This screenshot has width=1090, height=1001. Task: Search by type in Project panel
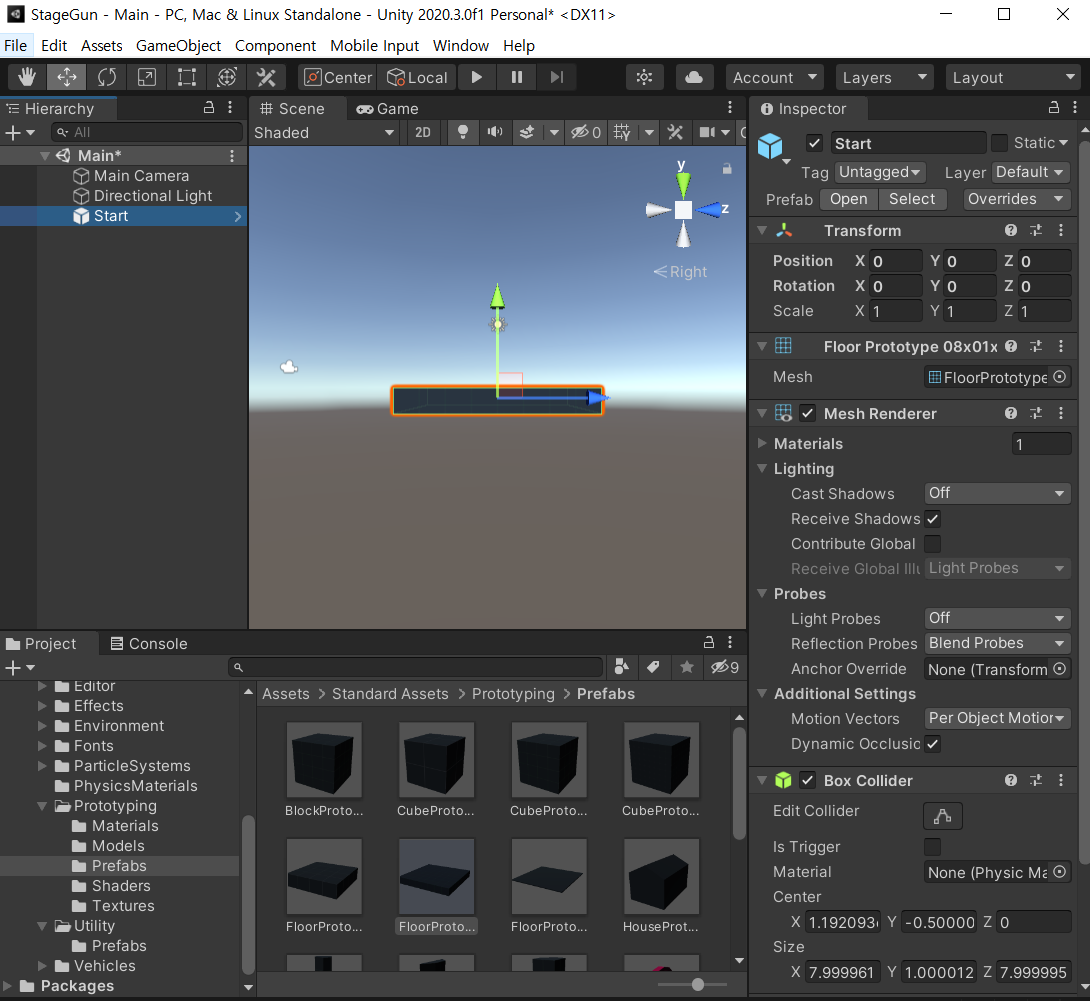click(x=621, y=667)
